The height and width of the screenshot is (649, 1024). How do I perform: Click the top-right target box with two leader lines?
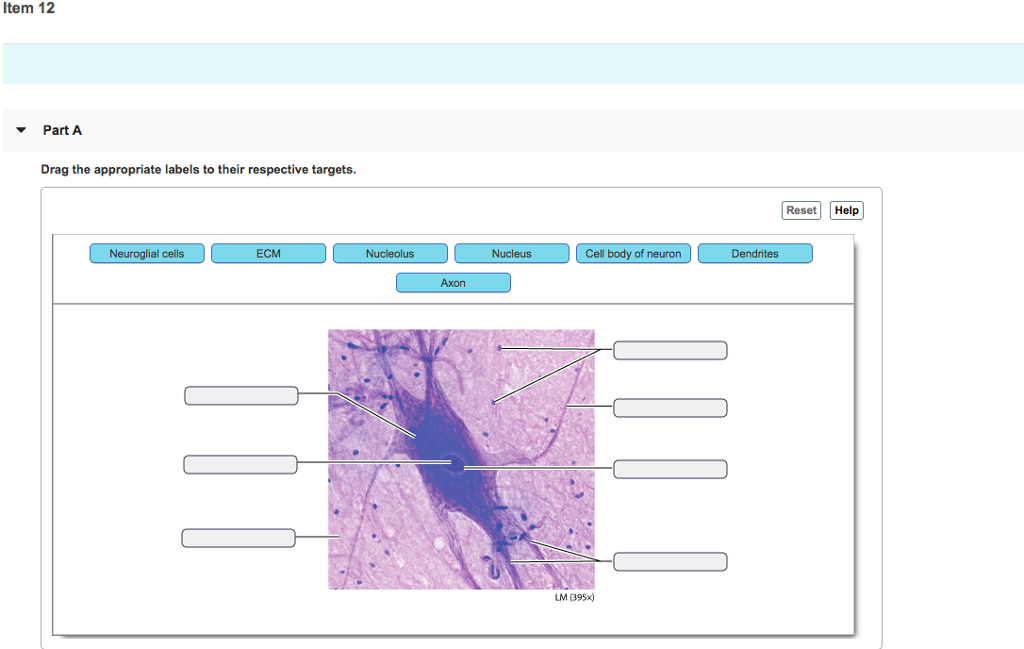(670, 350)
